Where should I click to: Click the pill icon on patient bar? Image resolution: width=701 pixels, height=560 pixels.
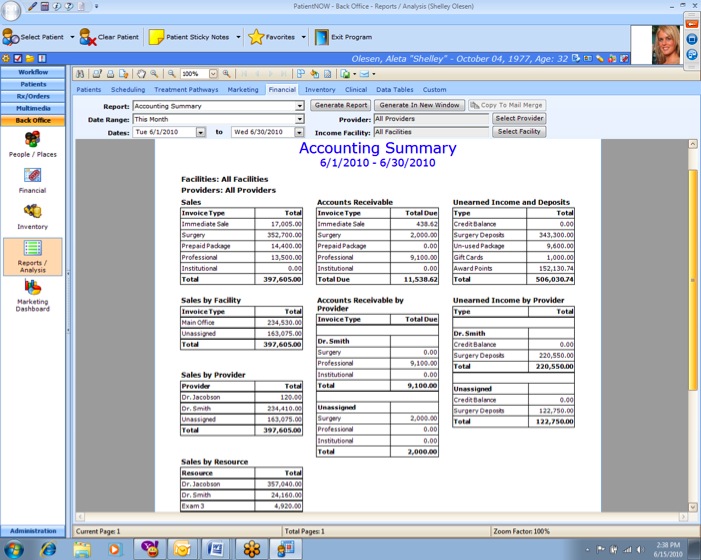tap(600, 59)
